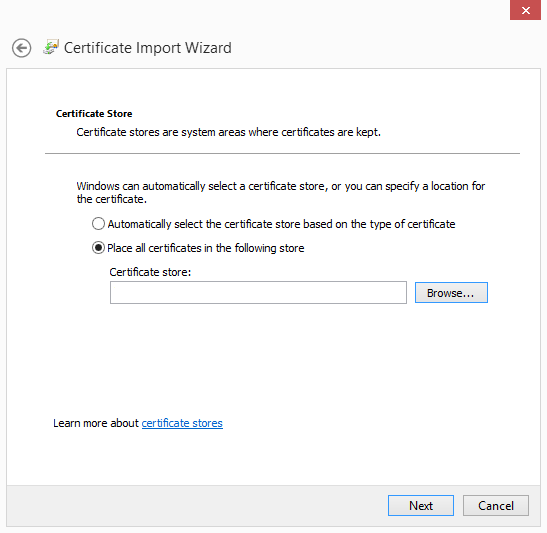Click the 'Windows can automatically select' paragraph

[x=280, y=193]
